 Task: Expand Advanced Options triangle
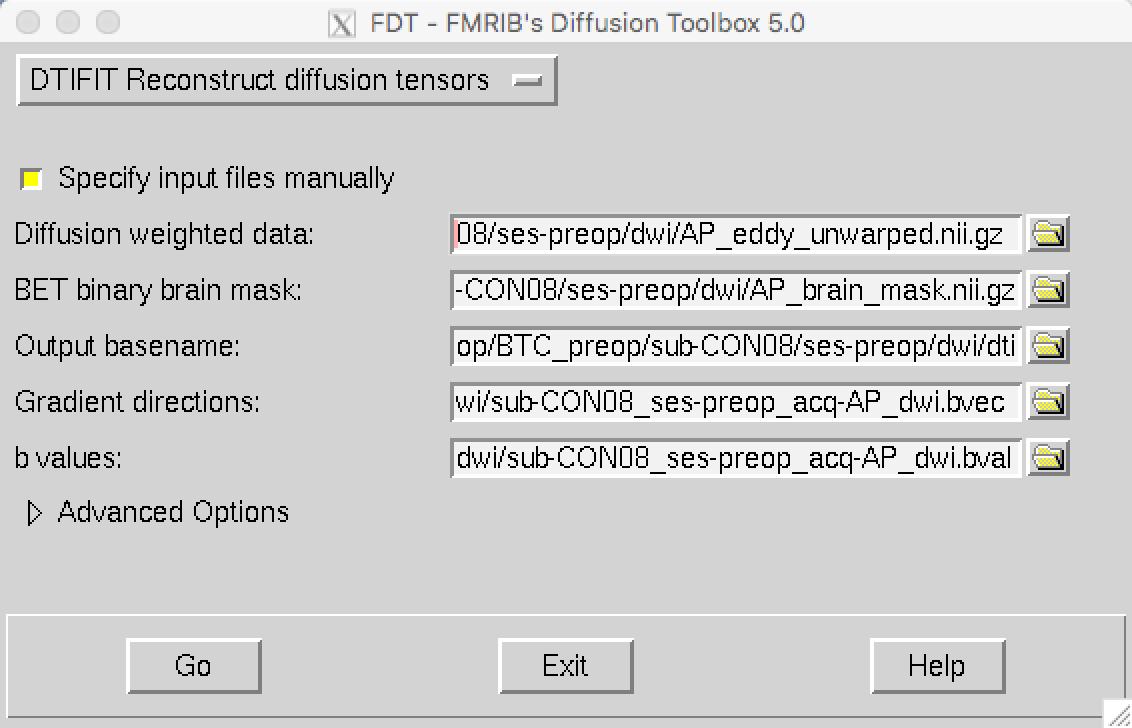(34, 513)
